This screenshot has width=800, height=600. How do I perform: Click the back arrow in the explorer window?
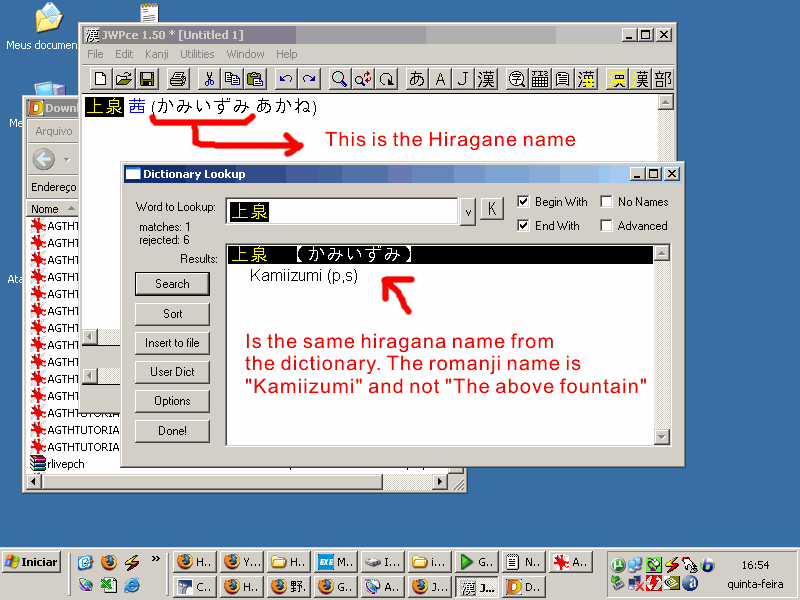click(x=44, y=159)
